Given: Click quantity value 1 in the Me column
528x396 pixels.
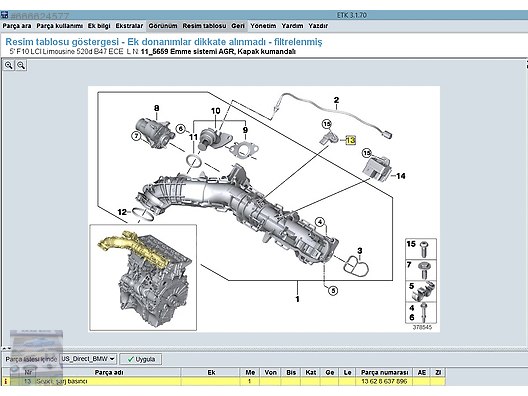Looking at the screenshot, I should click(x=250, y=382).
